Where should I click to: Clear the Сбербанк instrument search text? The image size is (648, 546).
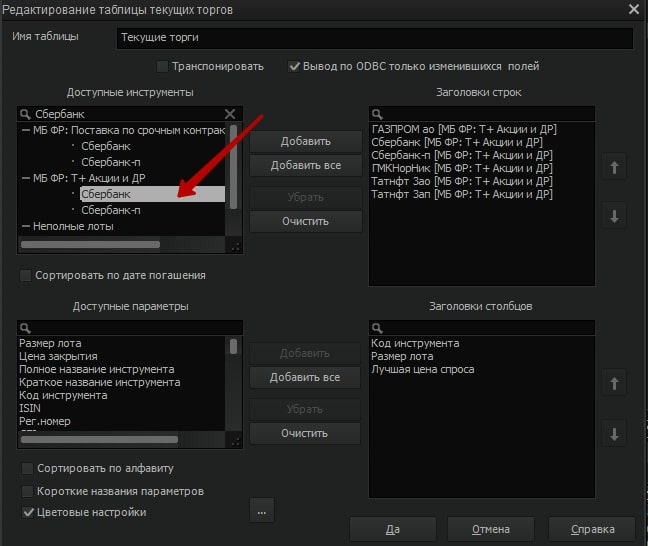tap(230, 114)
